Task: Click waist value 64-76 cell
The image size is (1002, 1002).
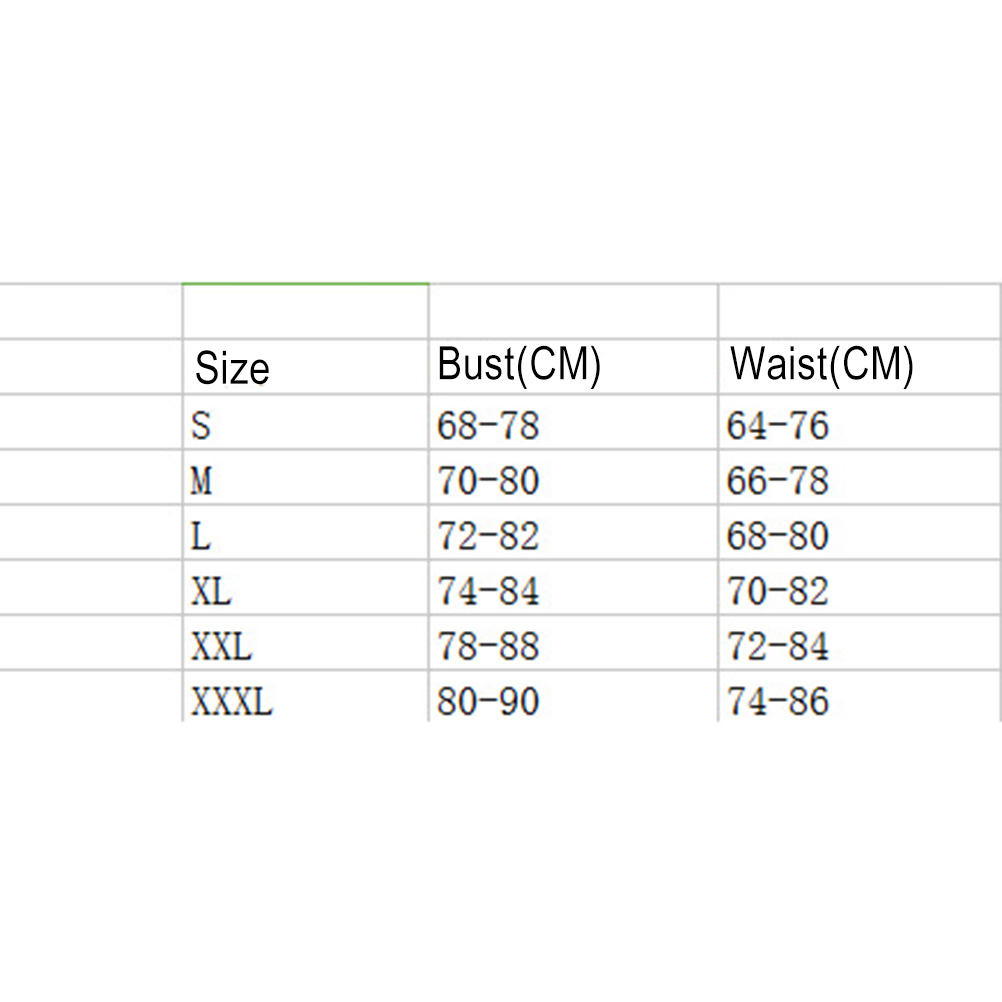Action: pyautogui.click(x=778, y=427)
